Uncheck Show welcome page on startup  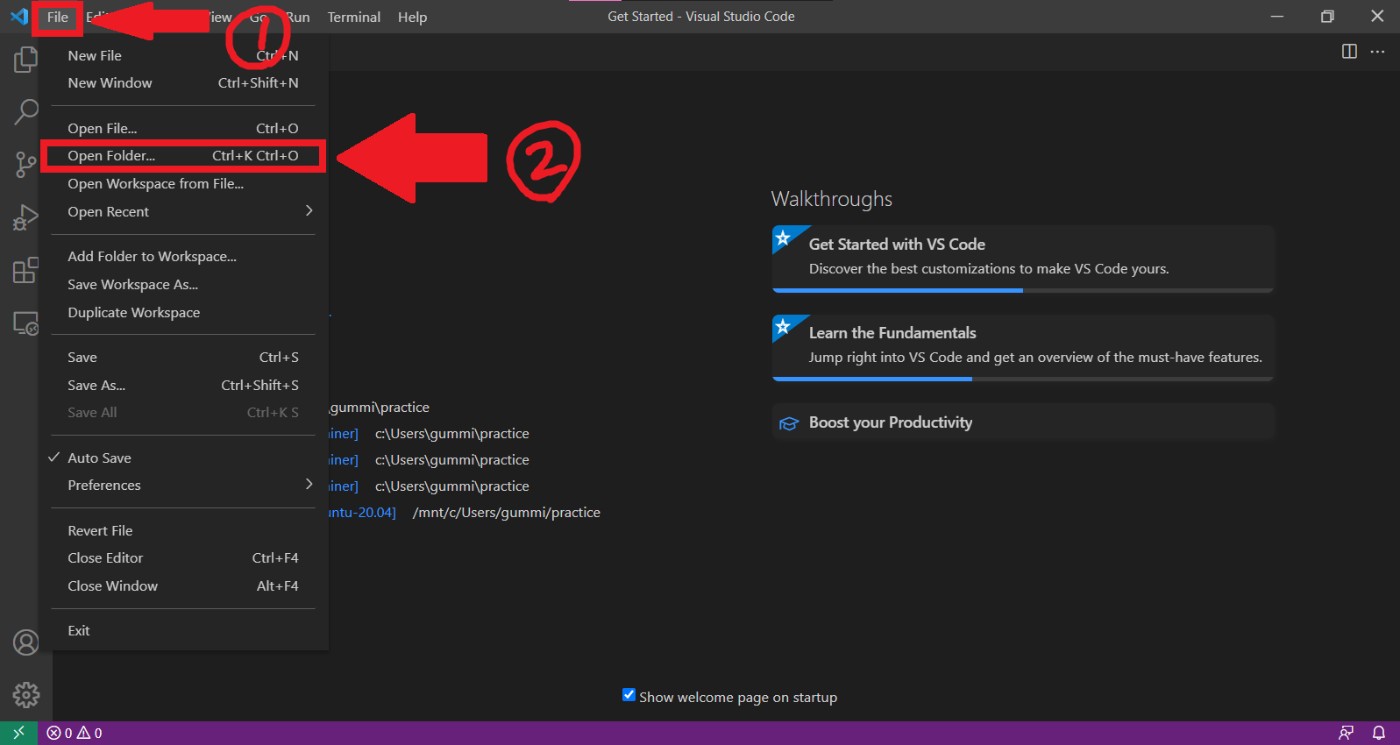(x=629, y=695)
